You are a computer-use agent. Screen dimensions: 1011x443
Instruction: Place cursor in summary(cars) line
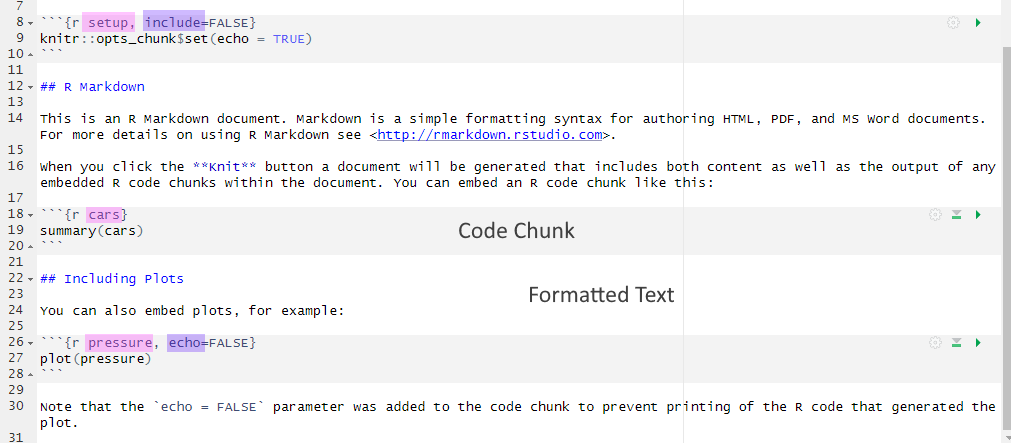[92, 230]
